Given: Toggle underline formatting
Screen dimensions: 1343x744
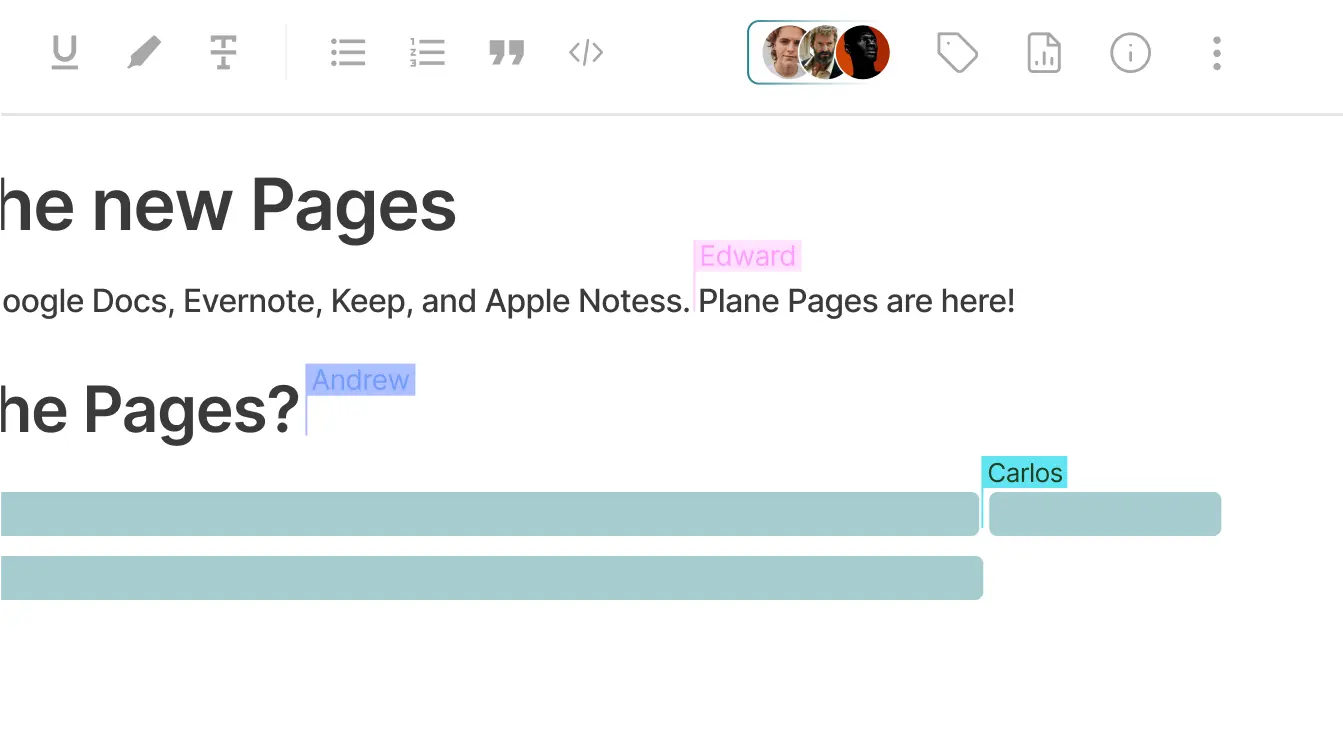Looking at the screenshot, I should pyautogui.click(x=65, y=53).
